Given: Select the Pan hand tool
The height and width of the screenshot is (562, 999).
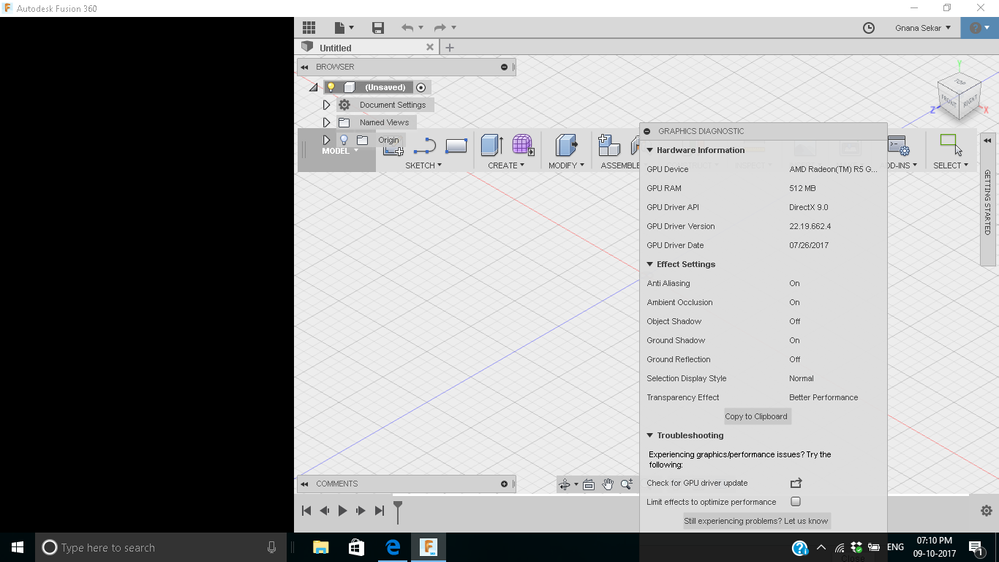Looking at the screenshot, I should (x=608, y=485).
